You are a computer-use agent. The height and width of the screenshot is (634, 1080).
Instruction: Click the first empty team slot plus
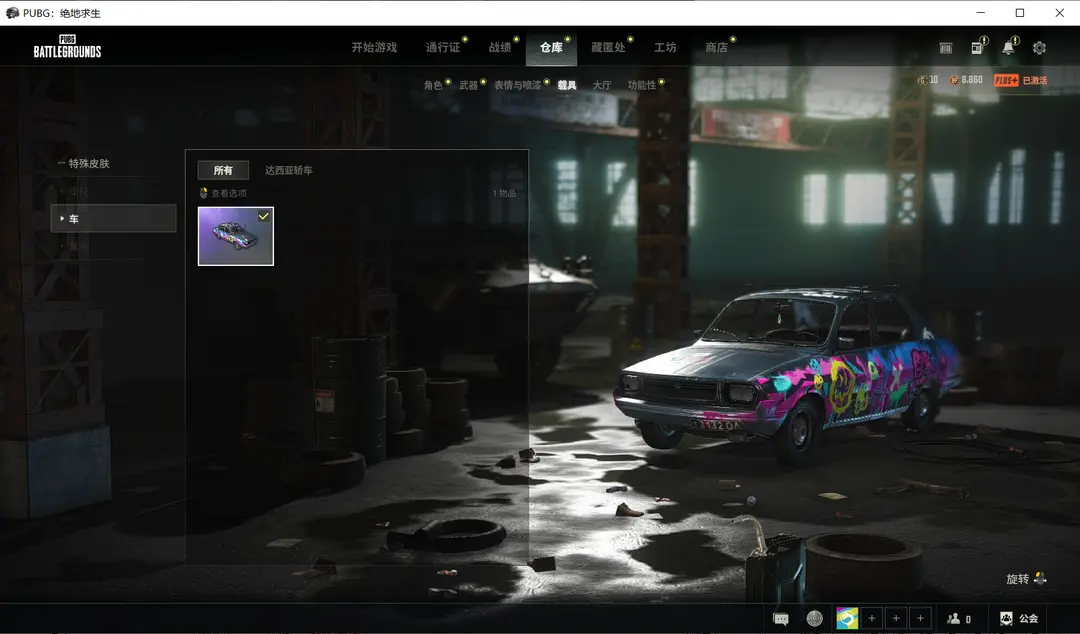tap(872, 619)
